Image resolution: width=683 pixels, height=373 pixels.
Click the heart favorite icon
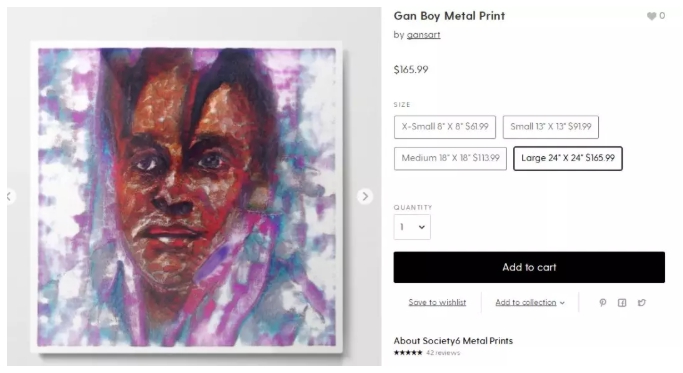tap(651, 16)
